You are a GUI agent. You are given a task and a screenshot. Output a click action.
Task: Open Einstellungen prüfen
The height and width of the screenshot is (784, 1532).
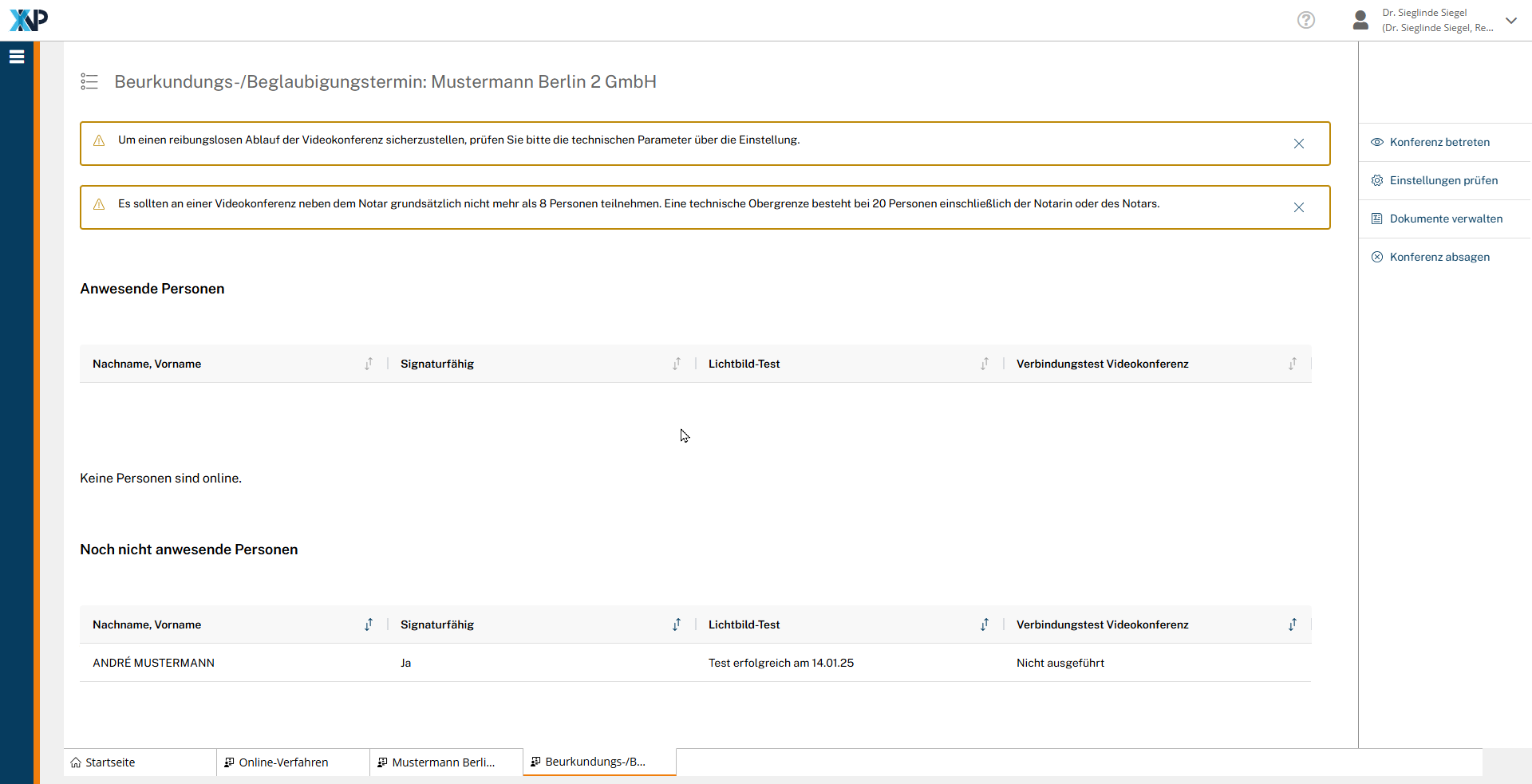click(x=1443, y=180)
